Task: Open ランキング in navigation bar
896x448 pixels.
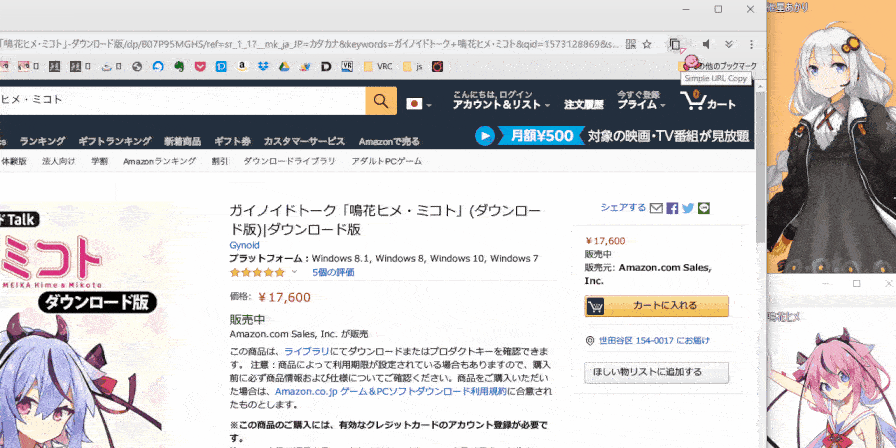Action: pos(42,141)
